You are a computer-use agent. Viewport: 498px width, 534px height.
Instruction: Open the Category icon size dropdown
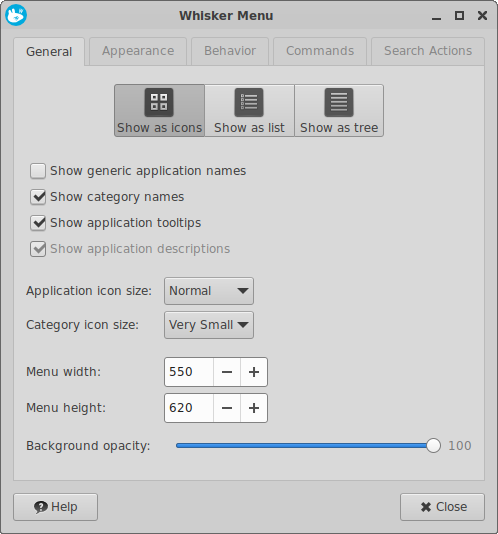pos(209,325)
